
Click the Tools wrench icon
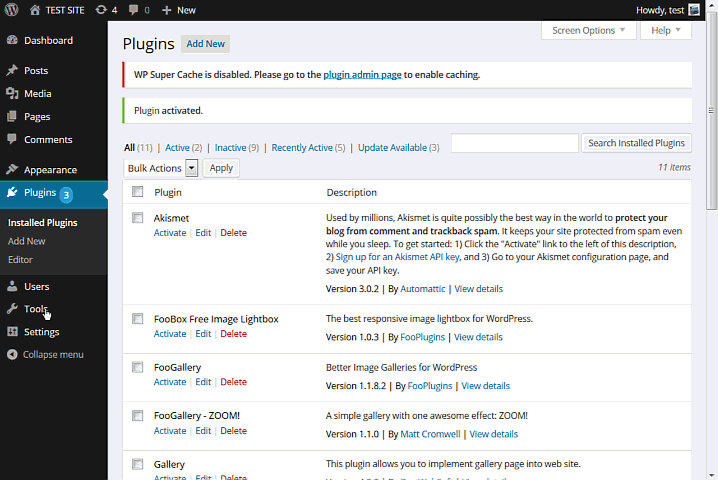click(x=12, y=309)
